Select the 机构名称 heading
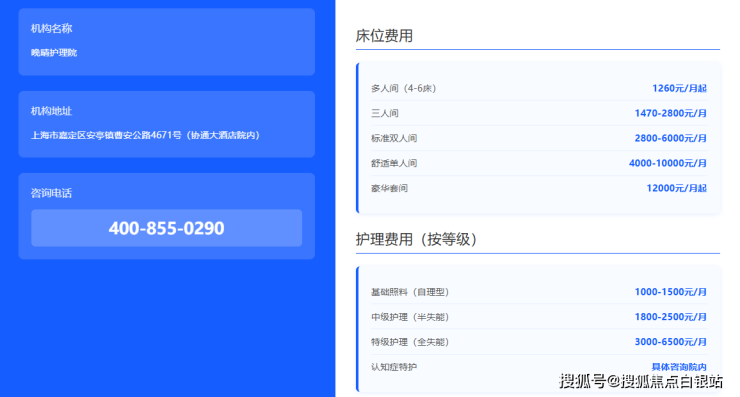 [x=51, y=28]
